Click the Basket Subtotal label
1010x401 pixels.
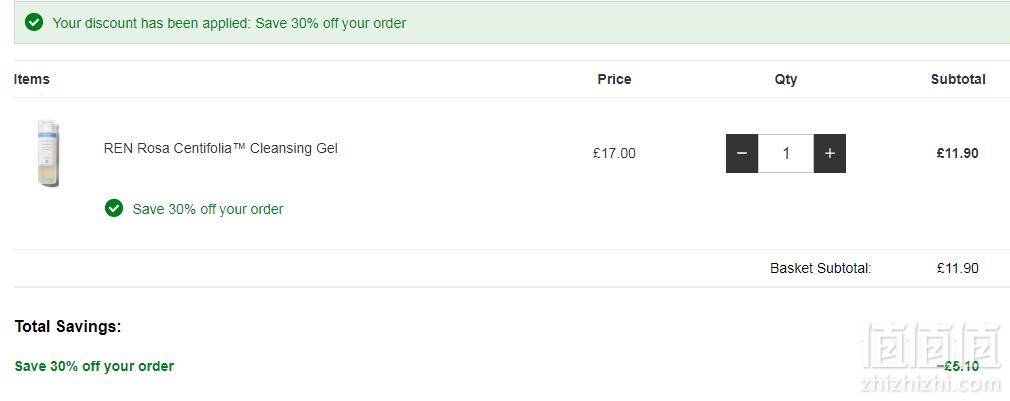pyautogui.click(x=821, y=268)
